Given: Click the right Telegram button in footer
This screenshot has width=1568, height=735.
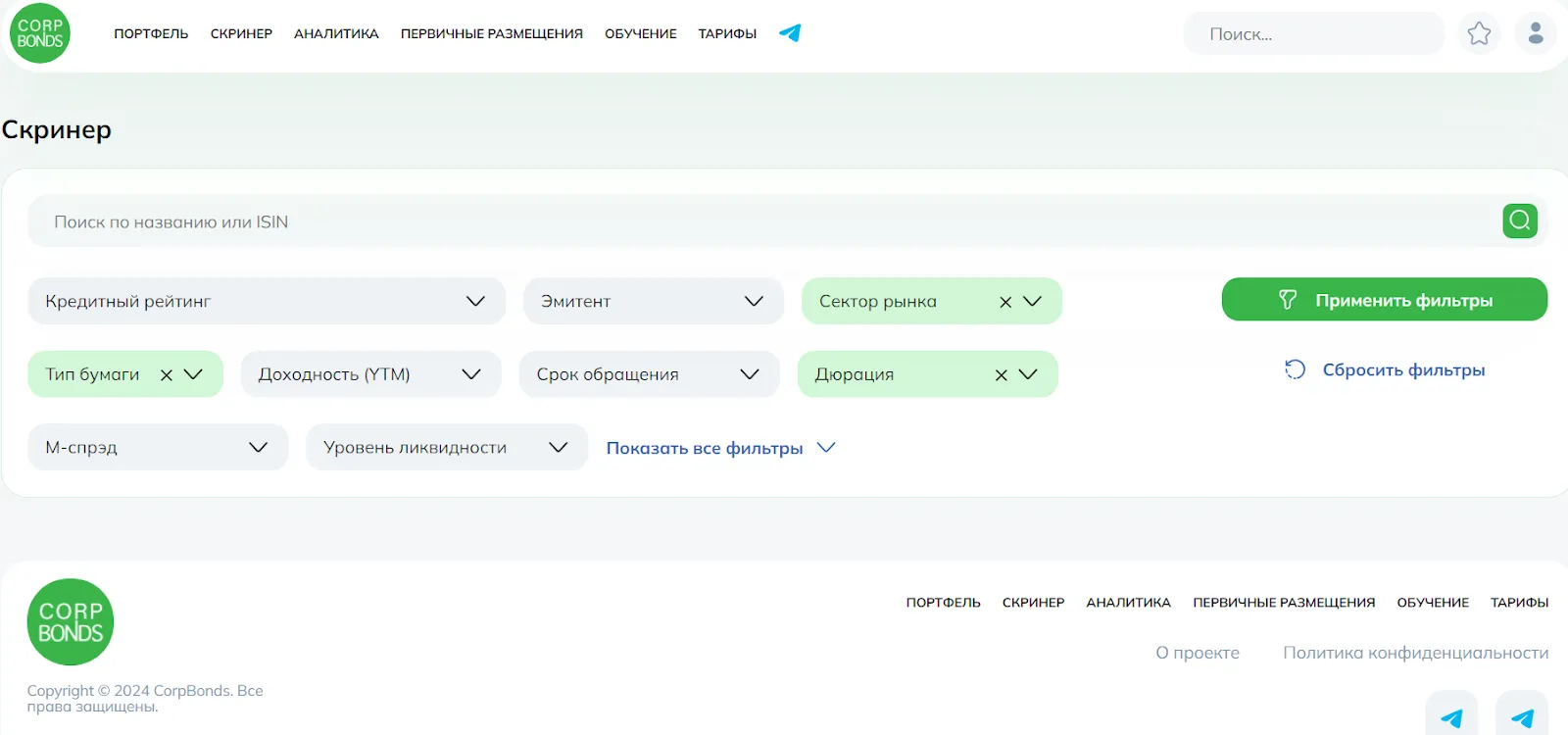Looking at the screenshot, I should coord(1522,715).
